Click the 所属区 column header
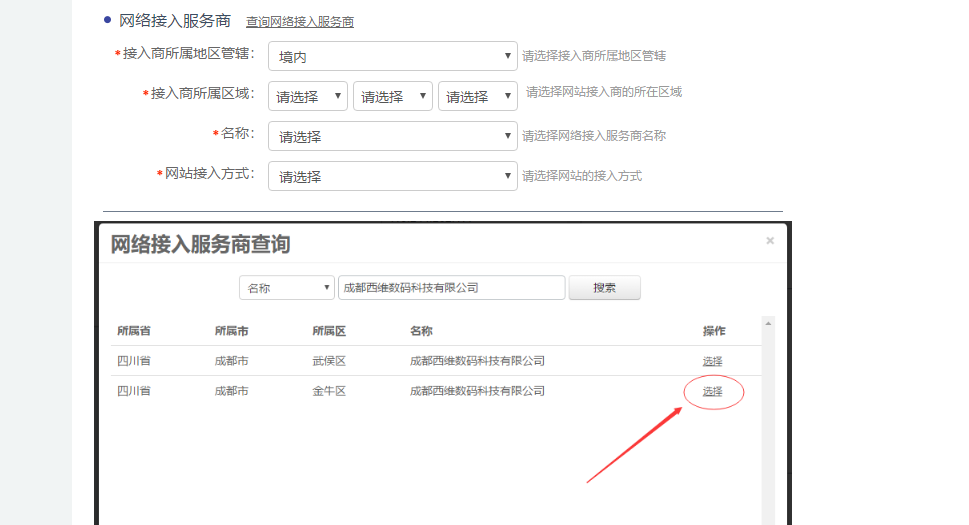This screenshot has width=969, height=525. click(329, 331)
